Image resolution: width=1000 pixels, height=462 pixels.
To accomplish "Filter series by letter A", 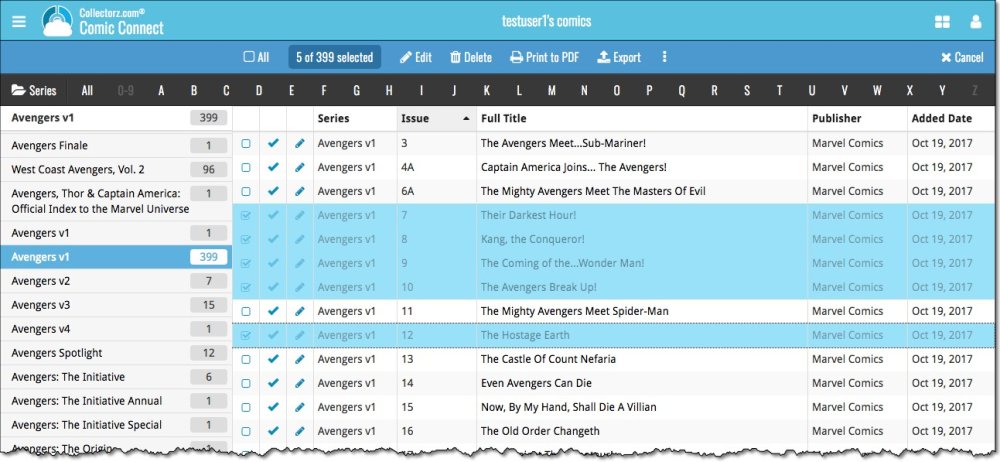I will pyautogui.click(x=161, y=91).
